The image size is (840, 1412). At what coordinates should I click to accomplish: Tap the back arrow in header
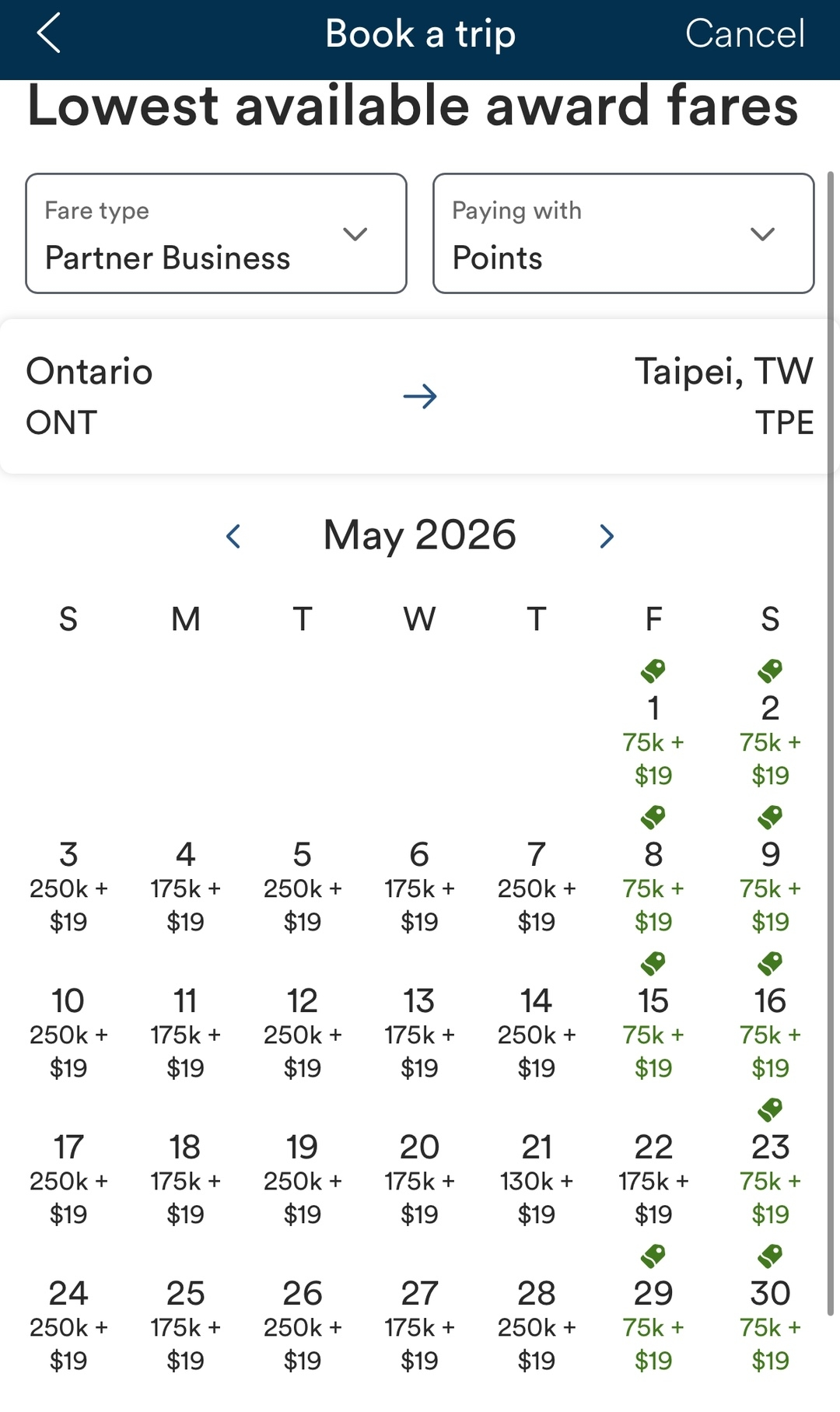(x=48, y=34)
